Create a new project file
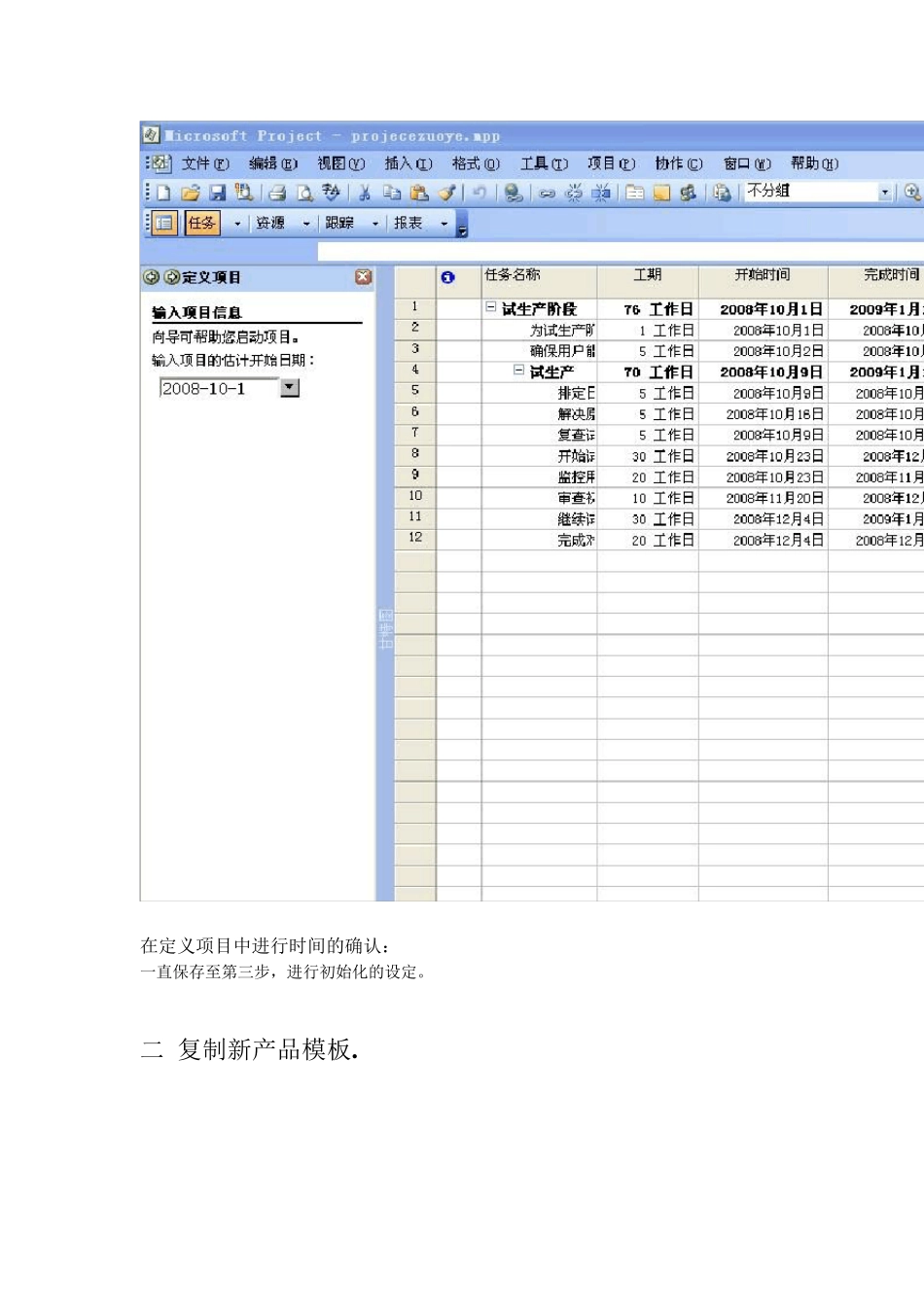Viewport: 924px width, 1307px height. tap(163, 193)
